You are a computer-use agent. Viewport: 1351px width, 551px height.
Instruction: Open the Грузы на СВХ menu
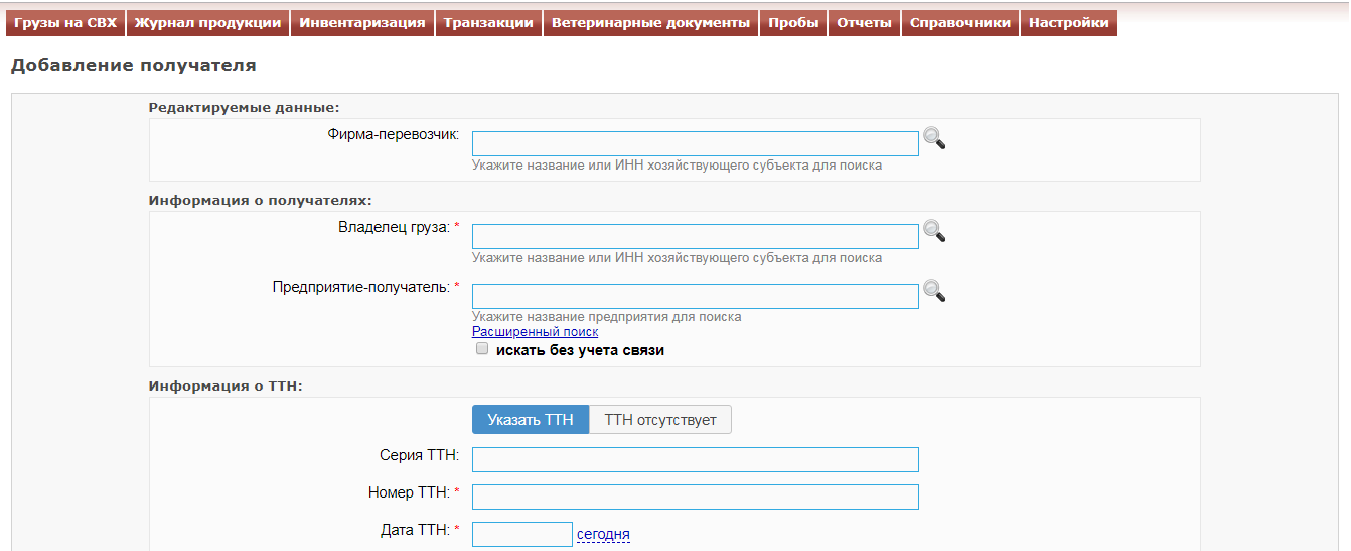(x=65, y=23)
